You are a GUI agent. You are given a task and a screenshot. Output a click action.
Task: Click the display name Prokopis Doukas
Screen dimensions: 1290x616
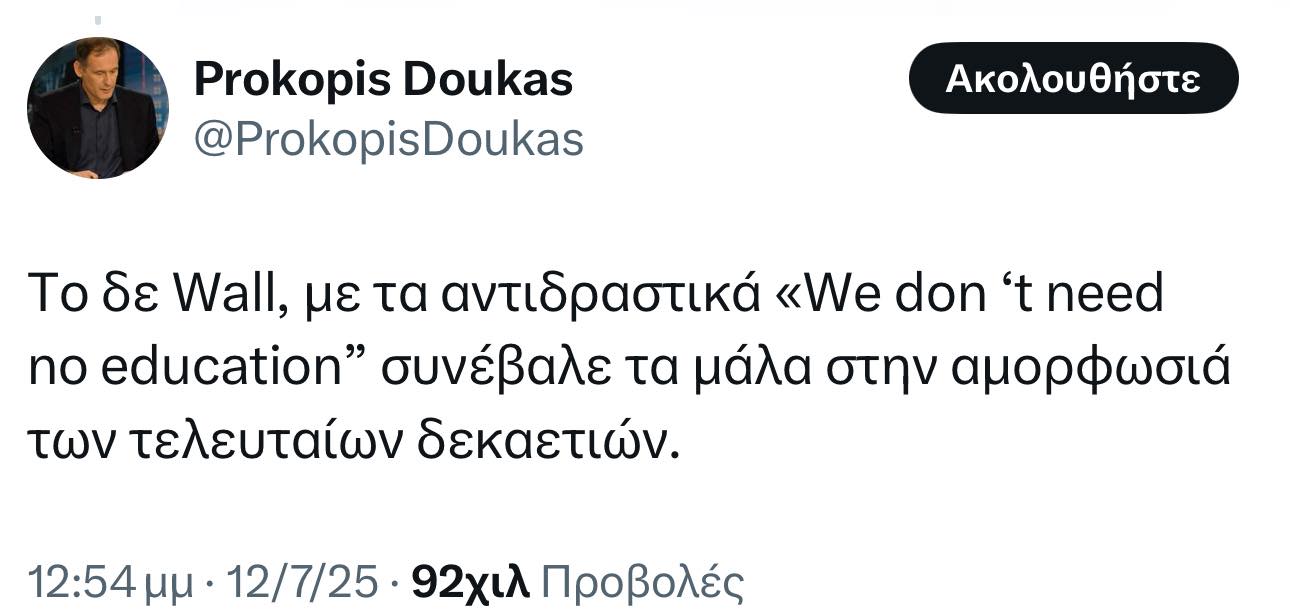pos(383,79)
